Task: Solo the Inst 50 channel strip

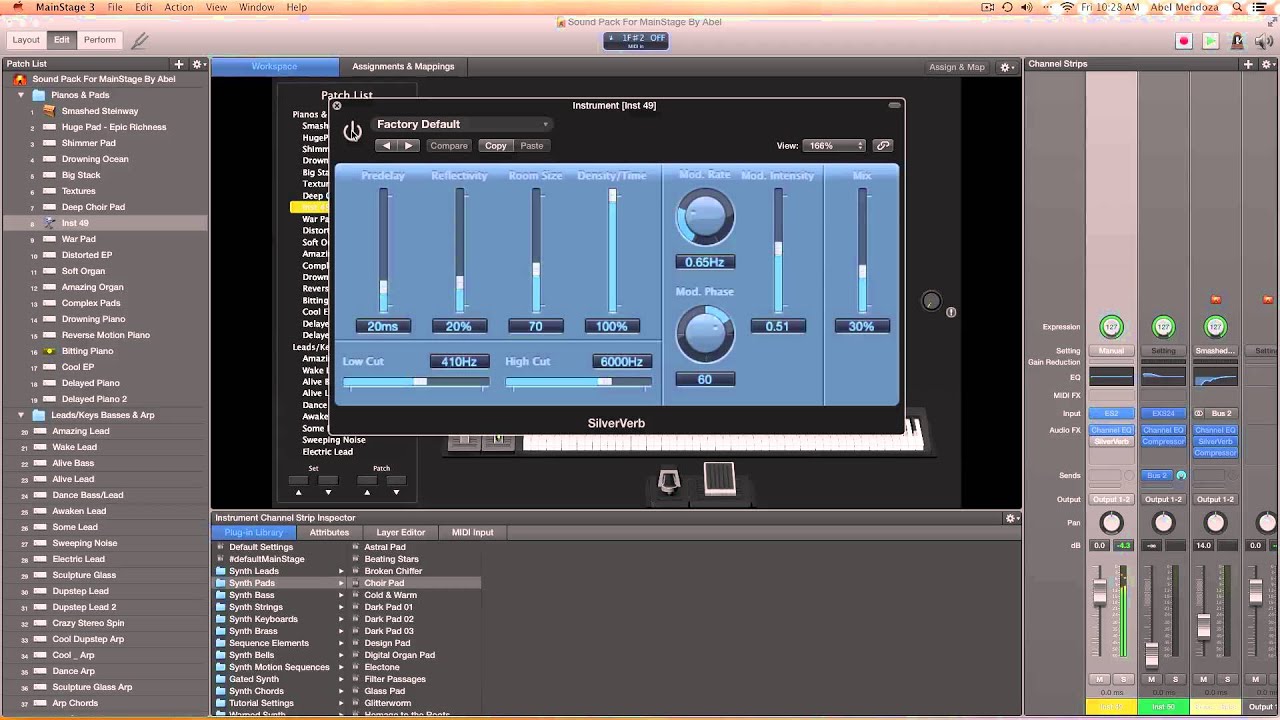Action: (x=1175, y=680)
